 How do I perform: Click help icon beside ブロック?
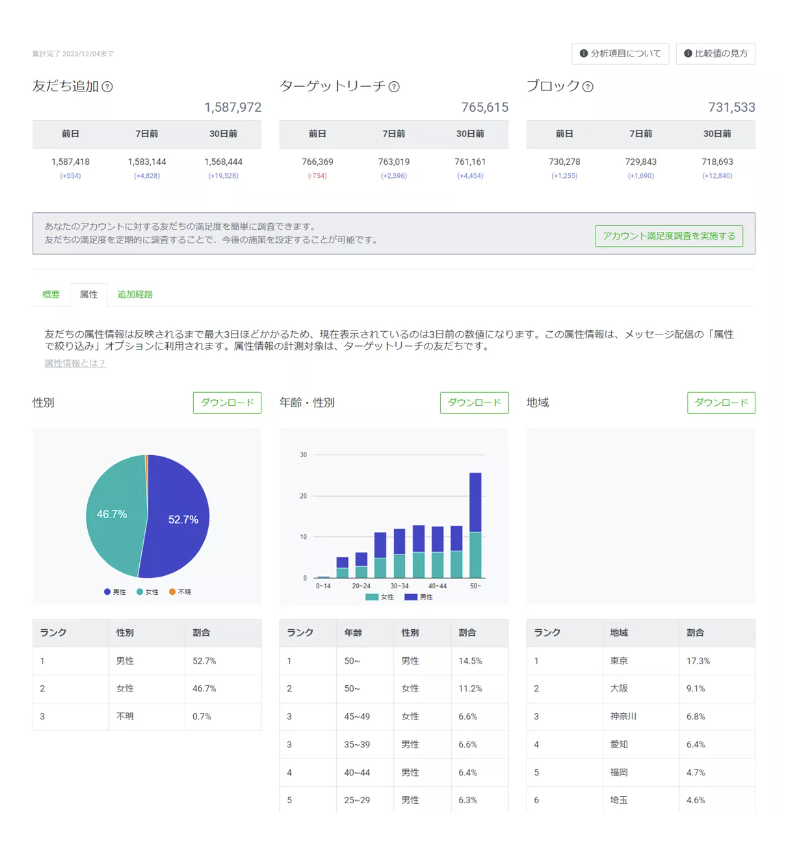[588, 86]
